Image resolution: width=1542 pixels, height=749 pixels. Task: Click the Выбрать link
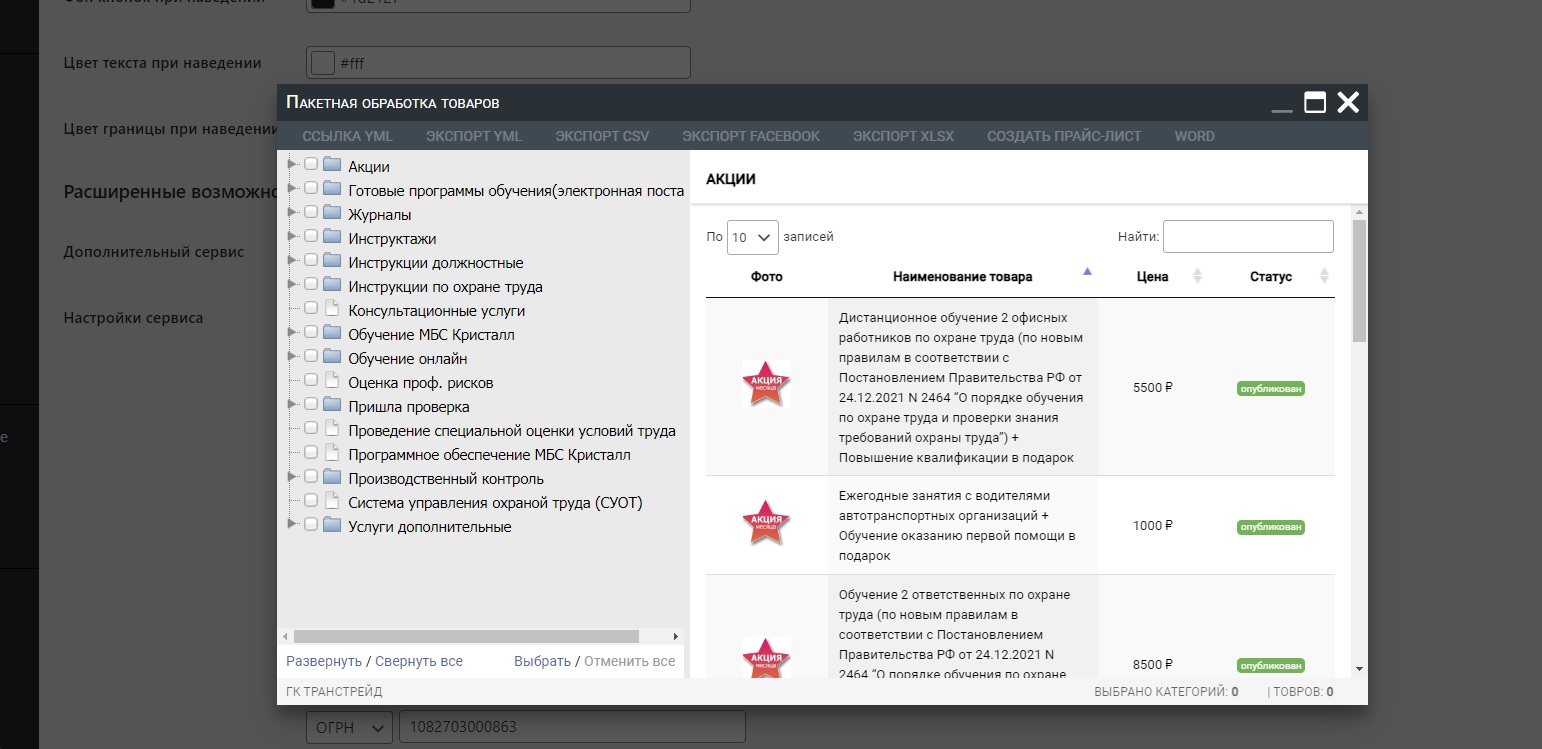(542, 661)
